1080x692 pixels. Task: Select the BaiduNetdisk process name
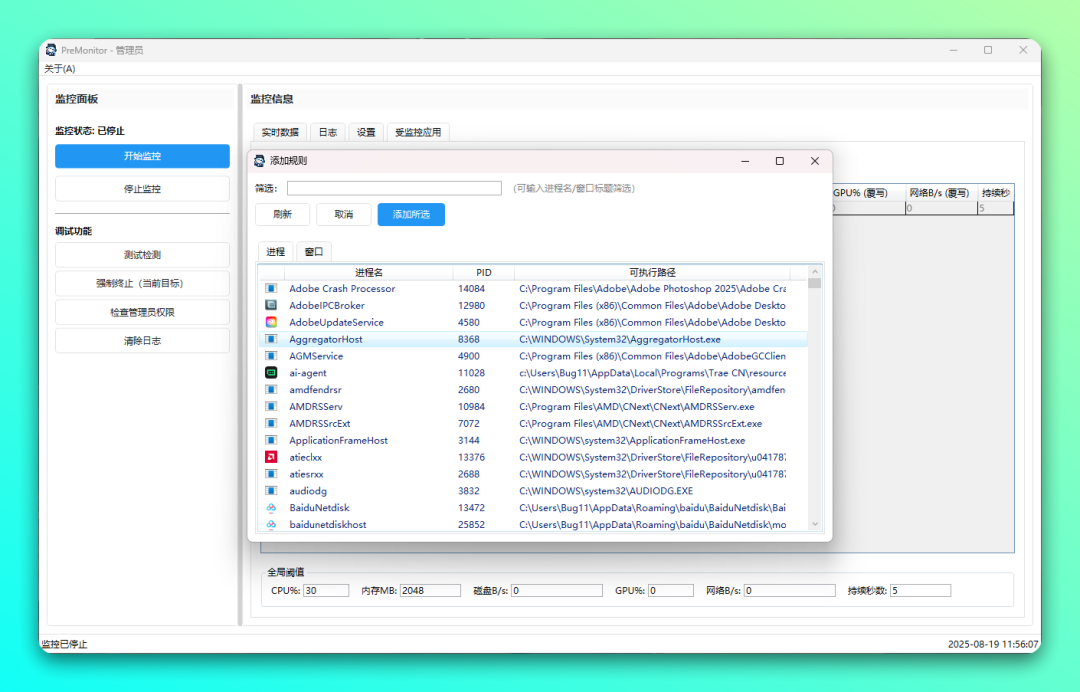coord(320,507)
